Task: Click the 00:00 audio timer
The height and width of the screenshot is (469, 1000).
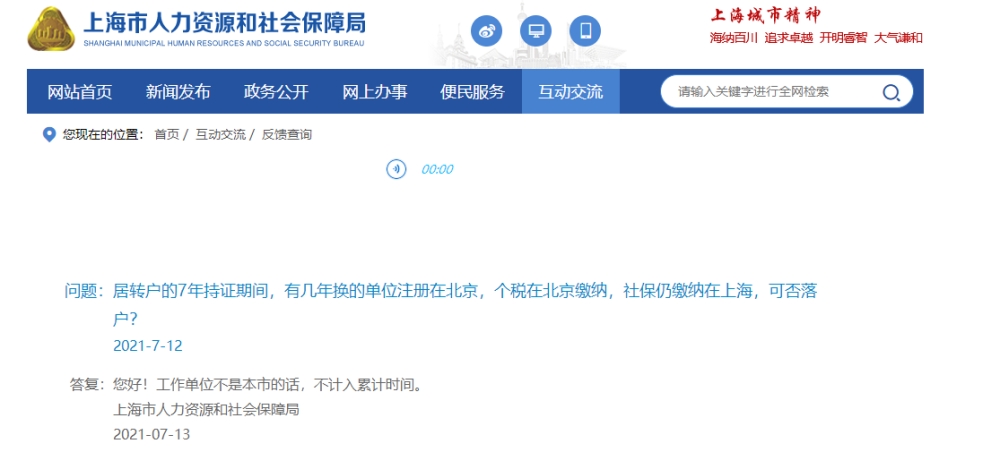Action: 437,170
